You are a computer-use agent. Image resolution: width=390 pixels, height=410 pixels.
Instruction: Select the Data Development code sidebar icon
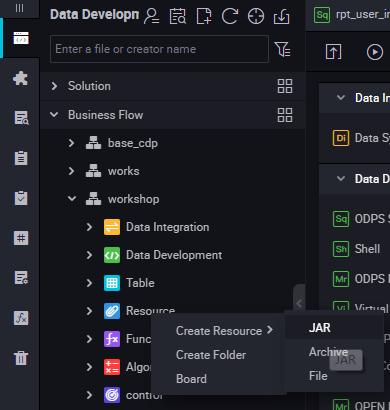coord(21,38)
